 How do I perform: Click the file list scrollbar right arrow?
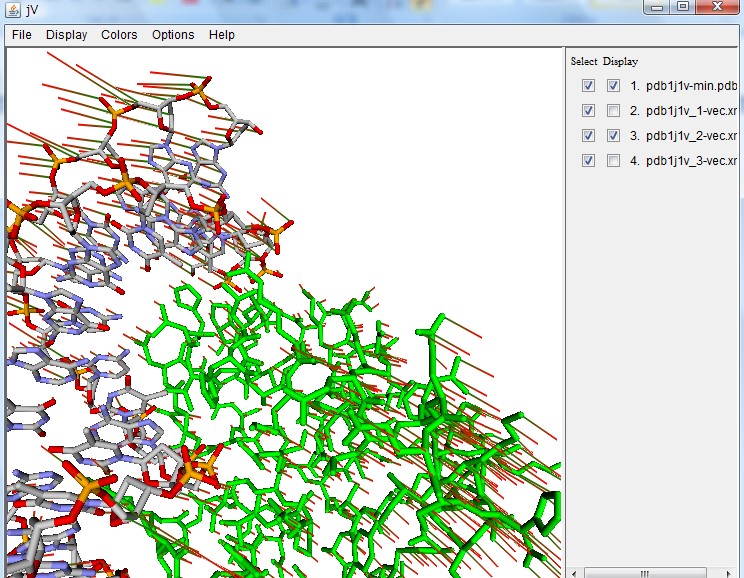(x=730, y=573)
